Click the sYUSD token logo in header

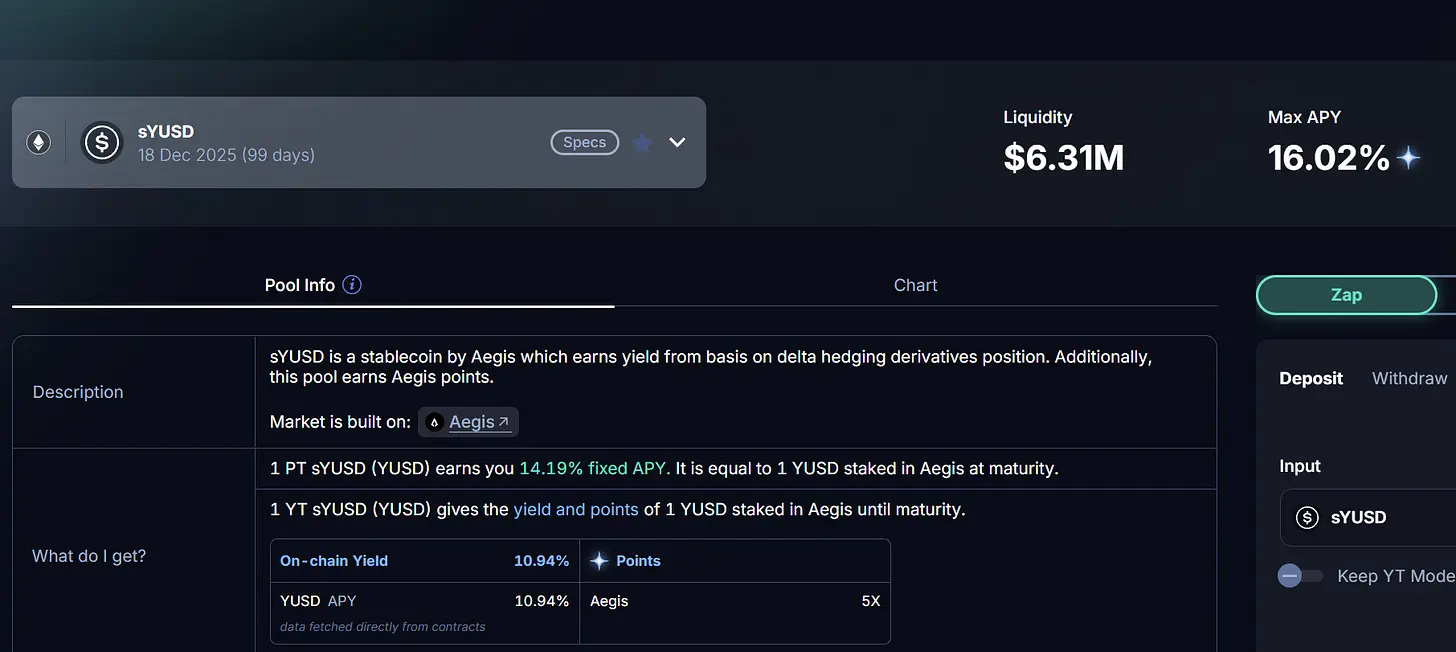[x=102, y=142]
